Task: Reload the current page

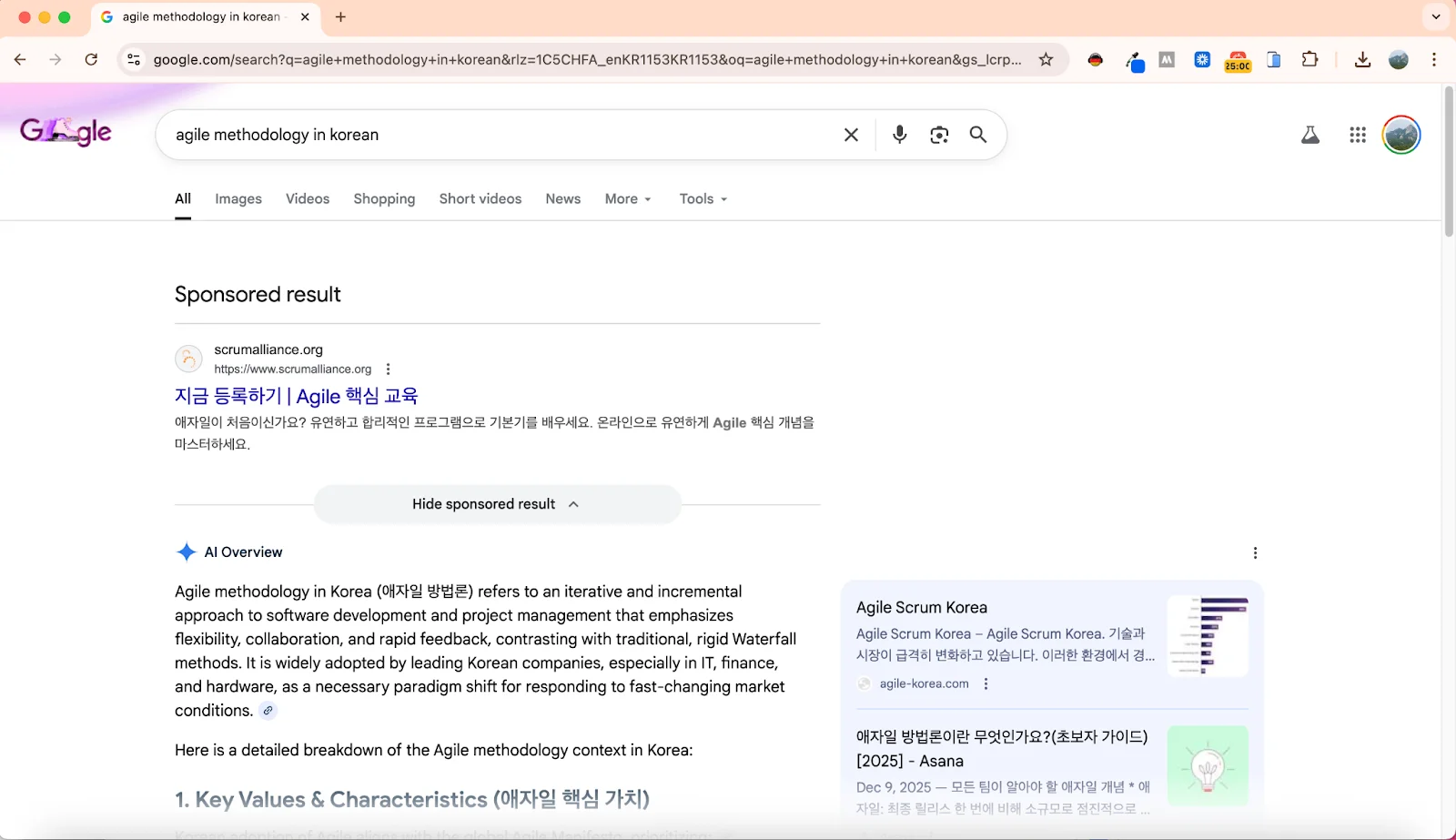Action: 91,59
